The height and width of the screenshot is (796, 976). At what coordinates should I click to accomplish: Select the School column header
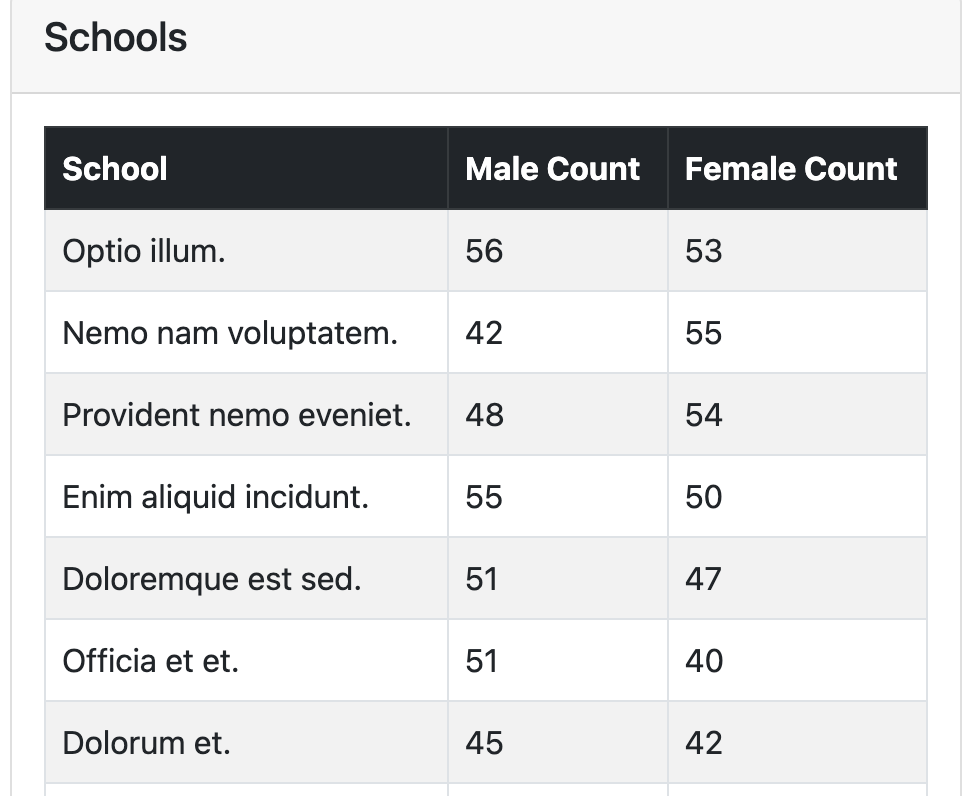tap(246, 169)
